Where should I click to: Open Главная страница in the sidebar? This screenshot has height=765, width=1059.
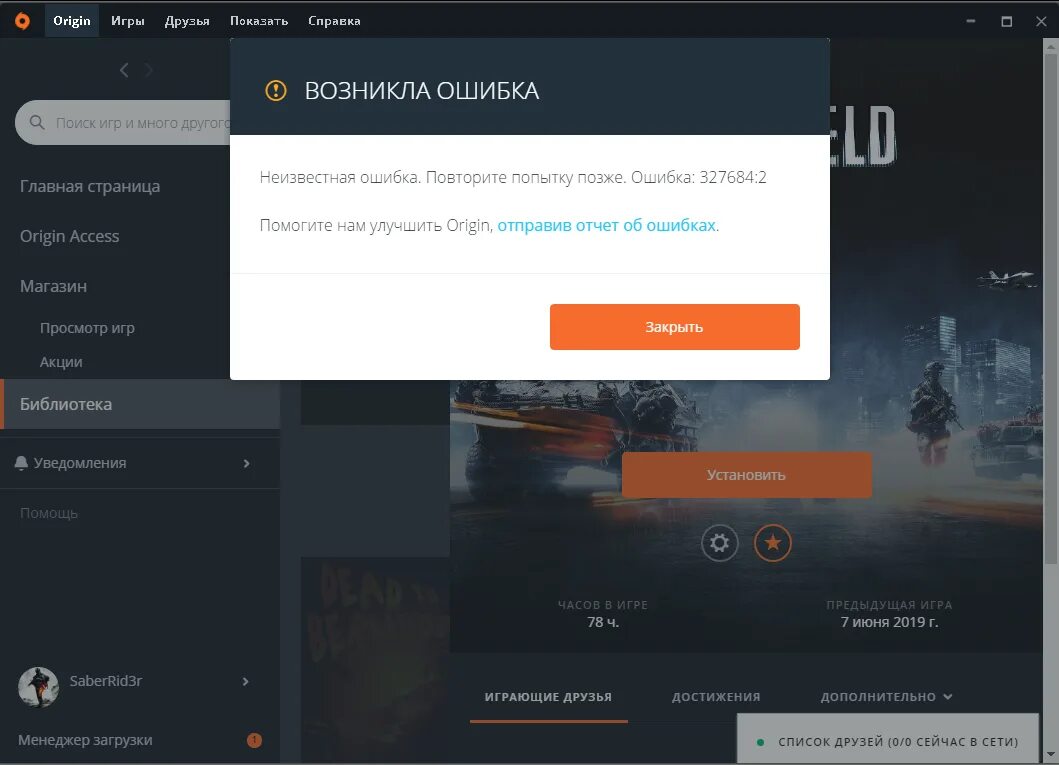pyautogui.click(x=90, y=186)
